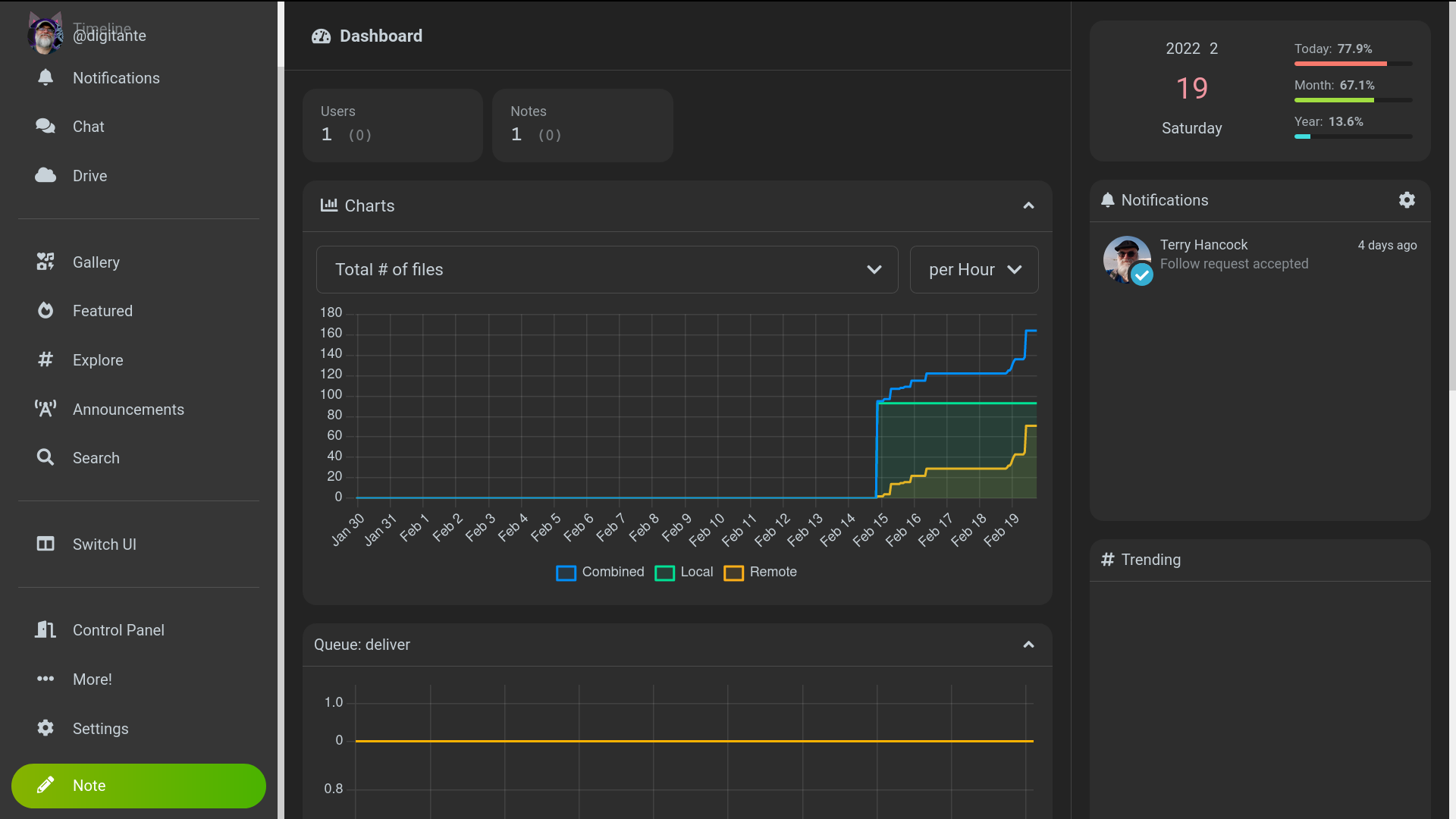The image size is (1456, 819).
Task: Toggle Remote dataset in chart legend
Action: pos(760,572)
